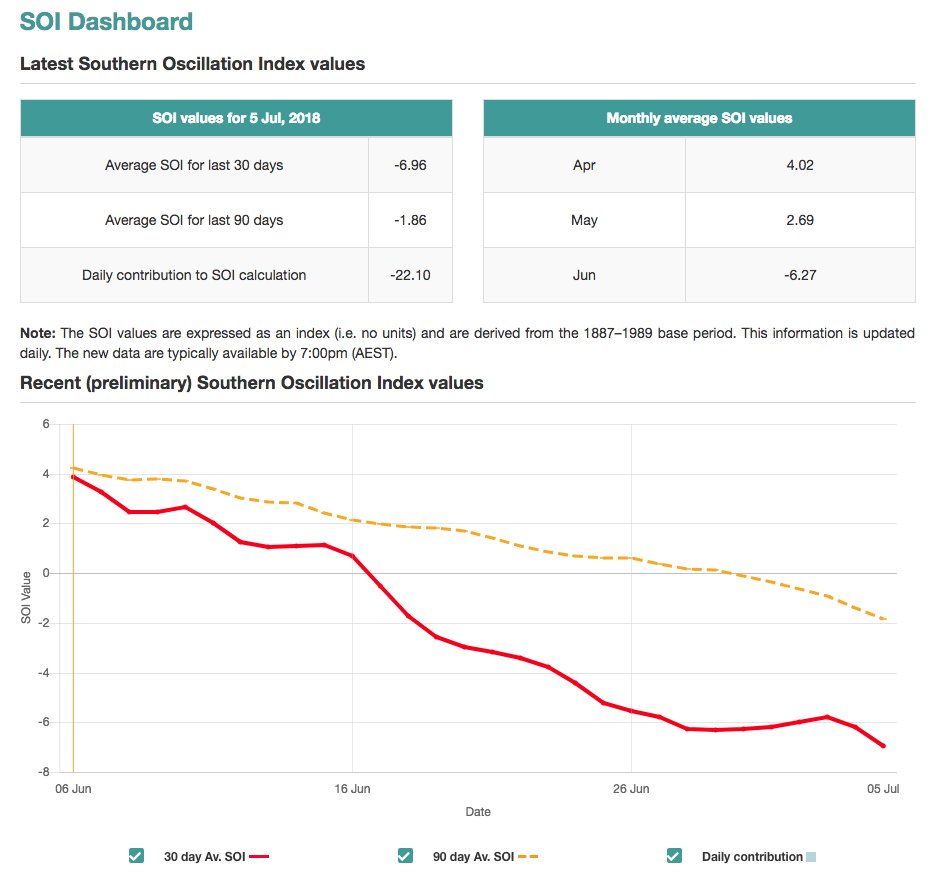The height and width of the screenshot is (874, 944).
Task: Uncheck the 90 day Av. SOI checkbox
Action: pos(405,855)
